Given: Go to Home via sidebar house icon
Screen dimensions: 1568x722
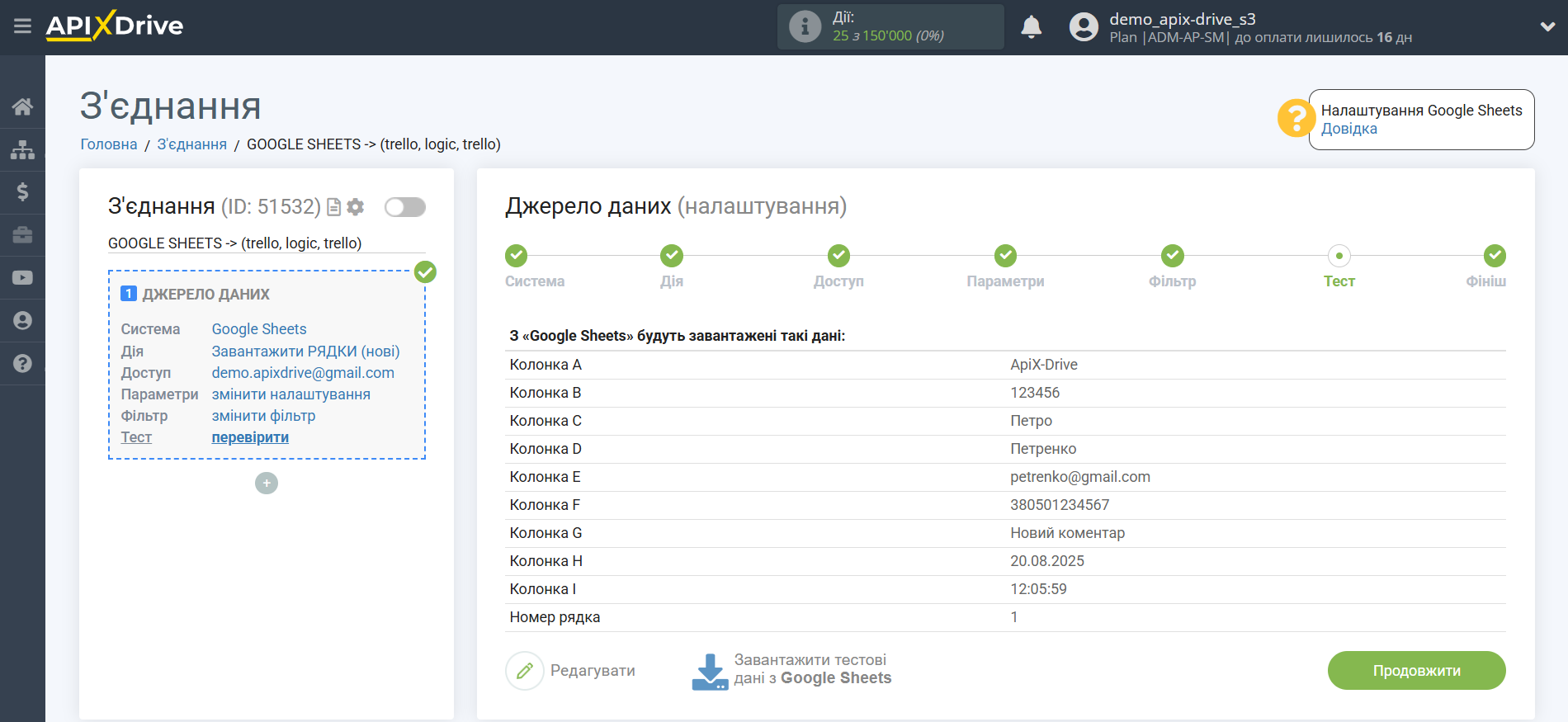Looking at the screenshot, I should coord(22,106).
